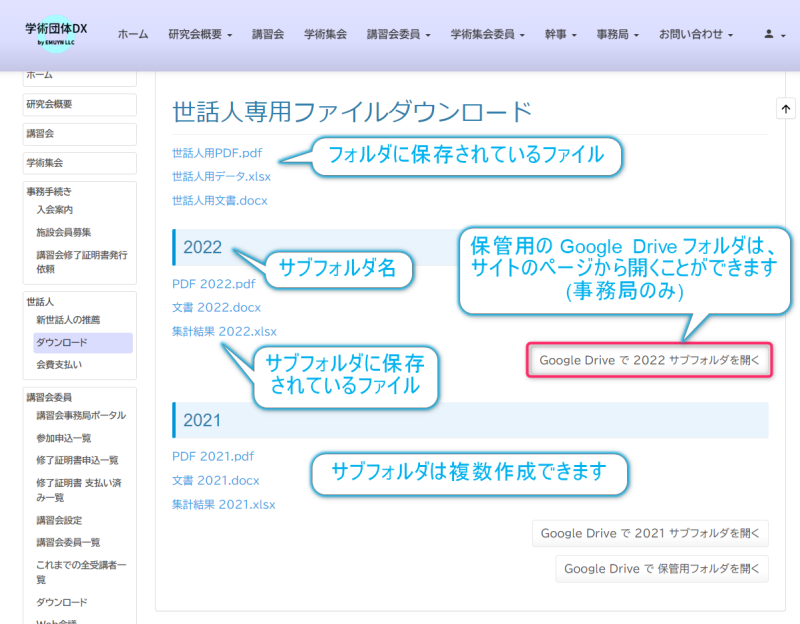Download 世話人用データ.xlsx
The image size is (800, 624).
pyautogui.click(x=221, y=177)
